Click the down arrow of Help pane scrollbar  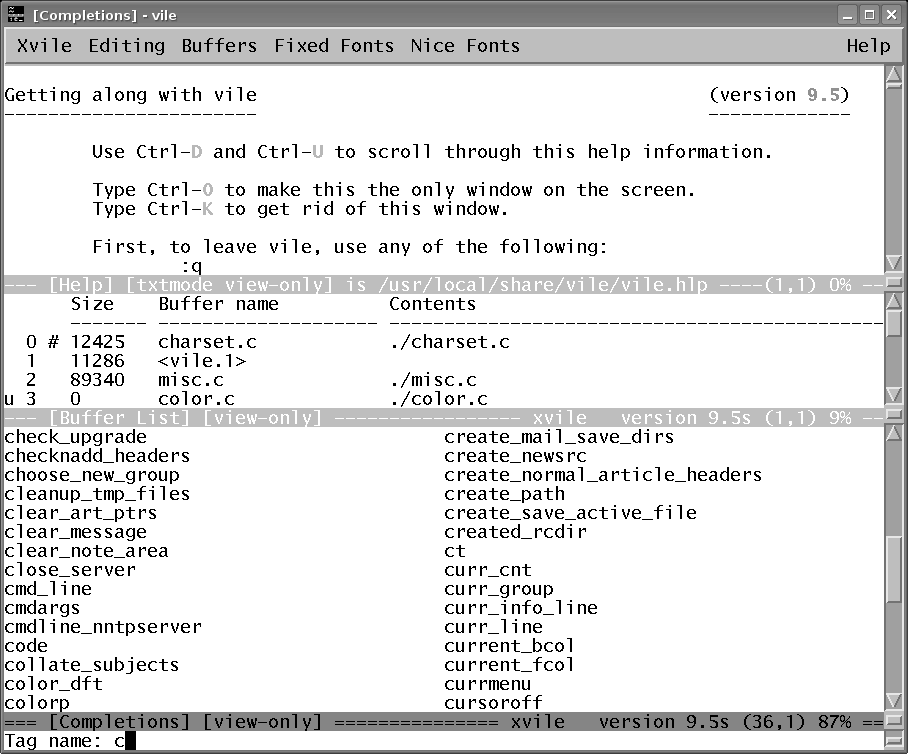[x=893, y=263]
